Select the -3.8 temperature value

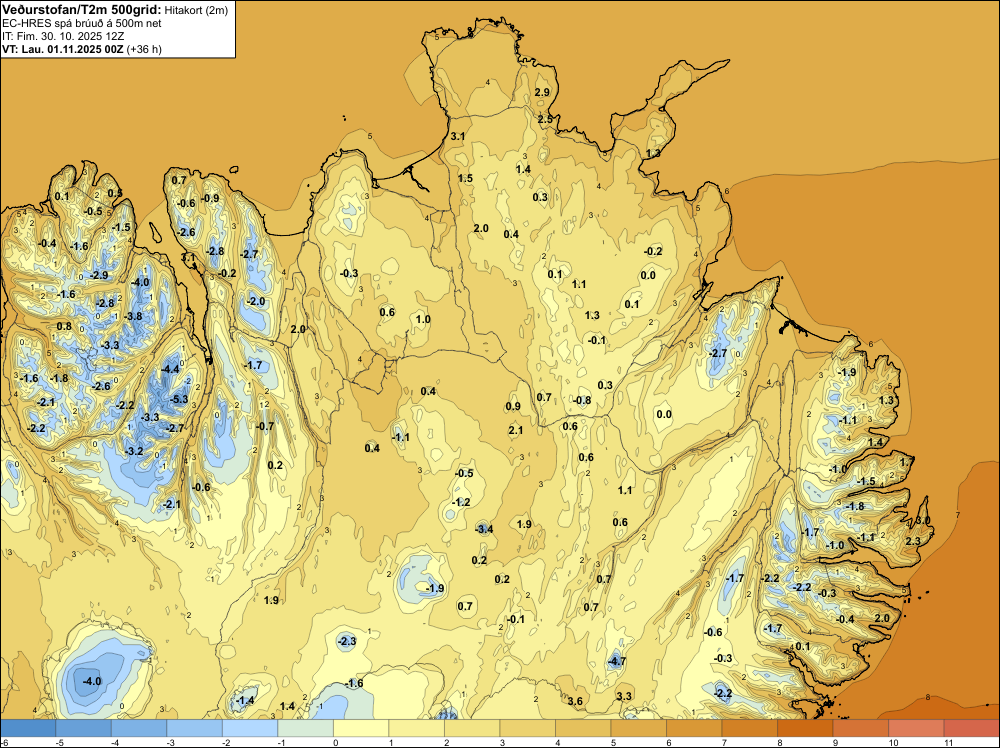tap(133, 316)
